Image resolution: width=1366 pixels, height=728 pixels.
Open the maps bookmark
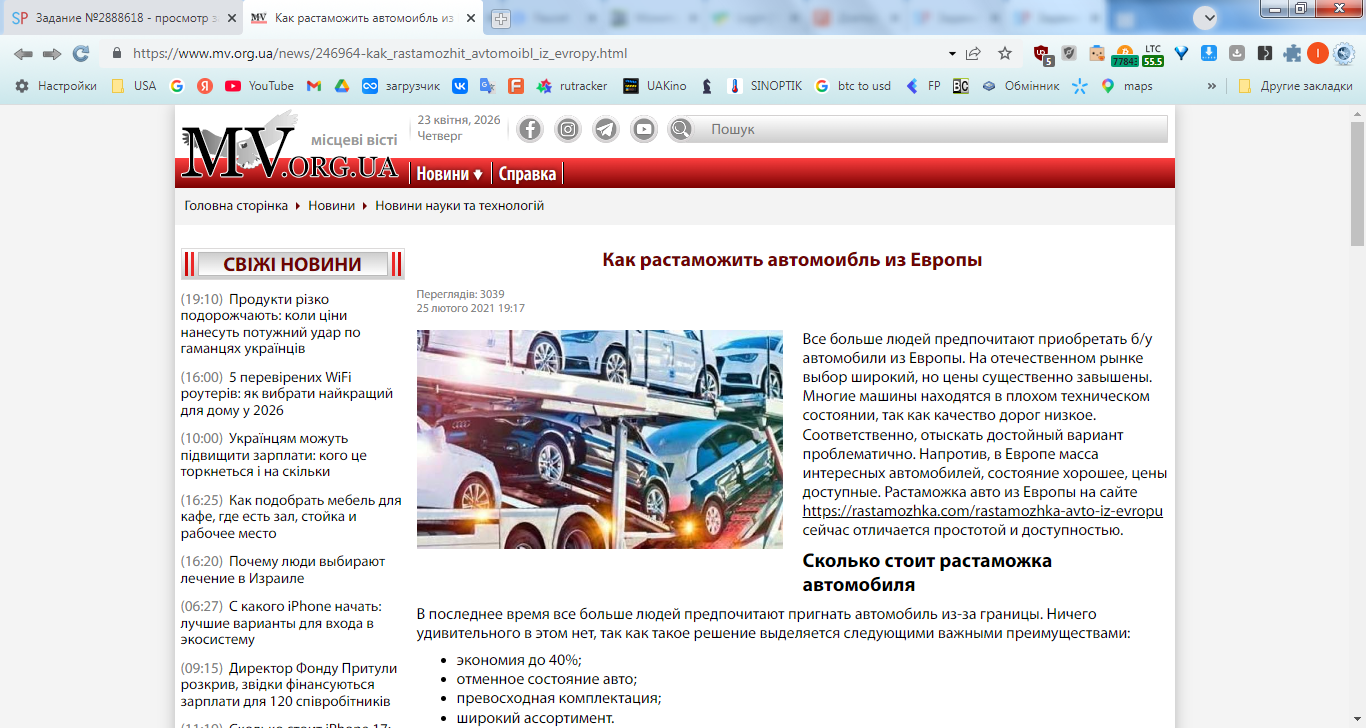coord(1126,86)
